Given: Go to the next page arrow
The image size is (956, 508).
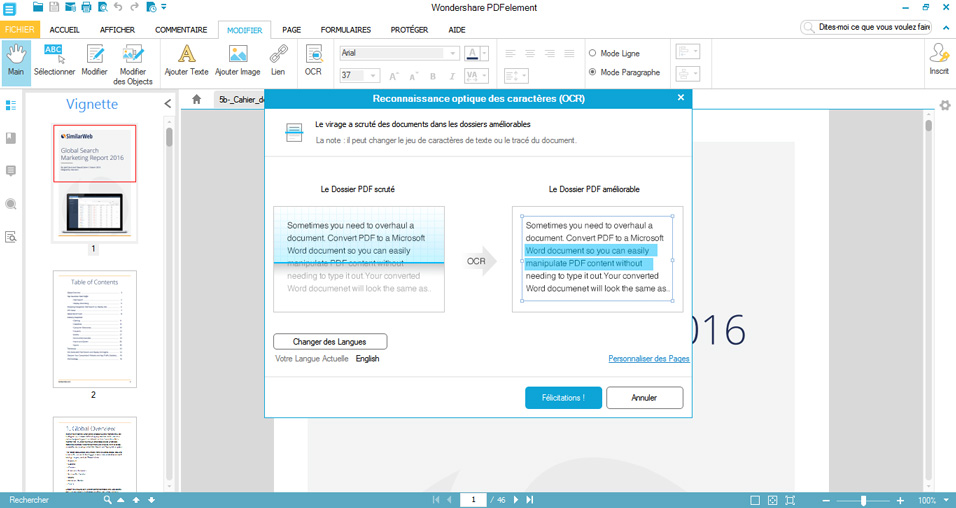Looking at the screenshot, I should (x=516, y=500).
